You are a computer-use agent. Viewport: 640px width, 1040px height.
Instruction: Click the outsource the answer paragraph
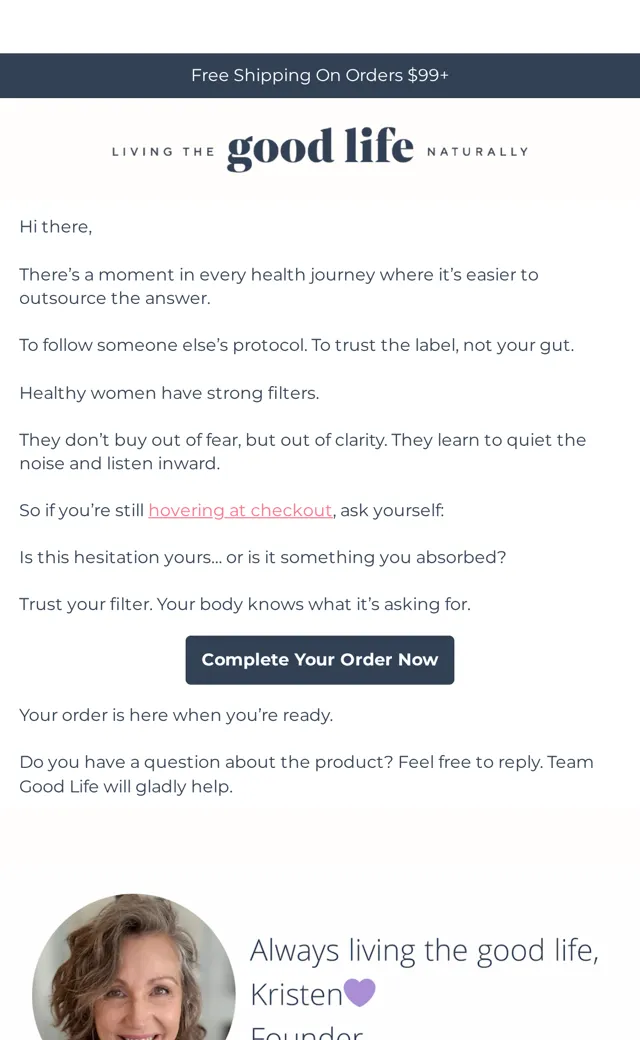[279, 287]
